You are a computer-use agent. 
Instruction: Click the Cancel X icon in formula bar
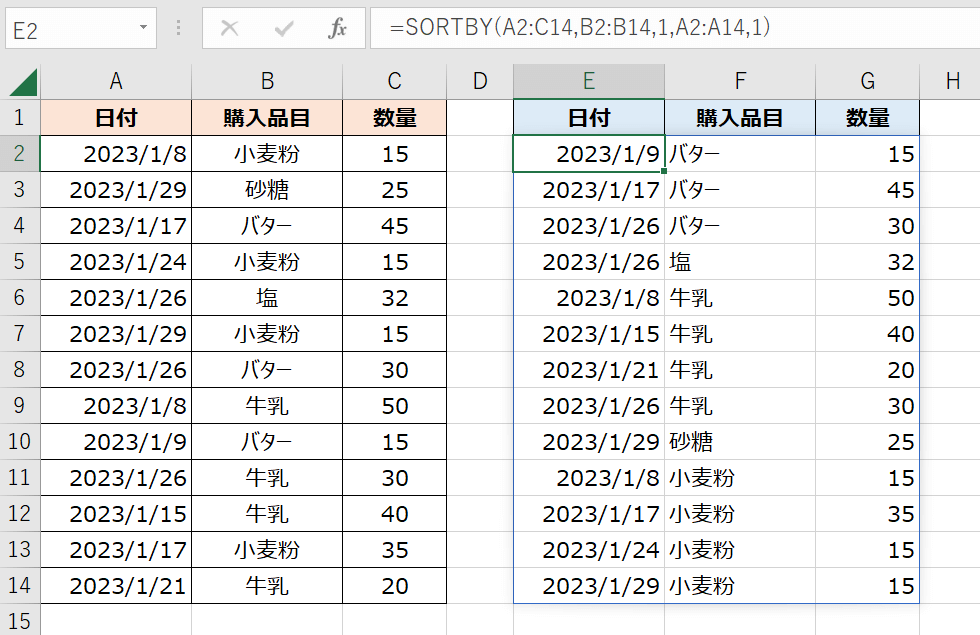click(x=230, y=28)
